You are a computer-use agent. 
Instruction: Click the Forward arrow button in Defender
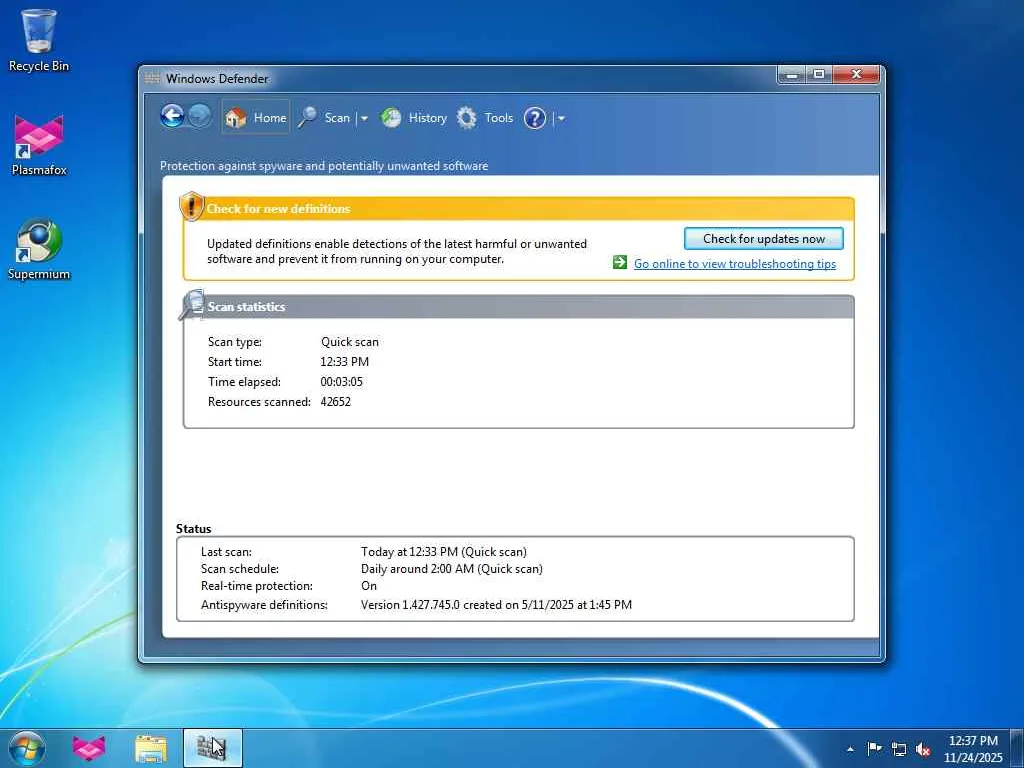click(200, 118)
